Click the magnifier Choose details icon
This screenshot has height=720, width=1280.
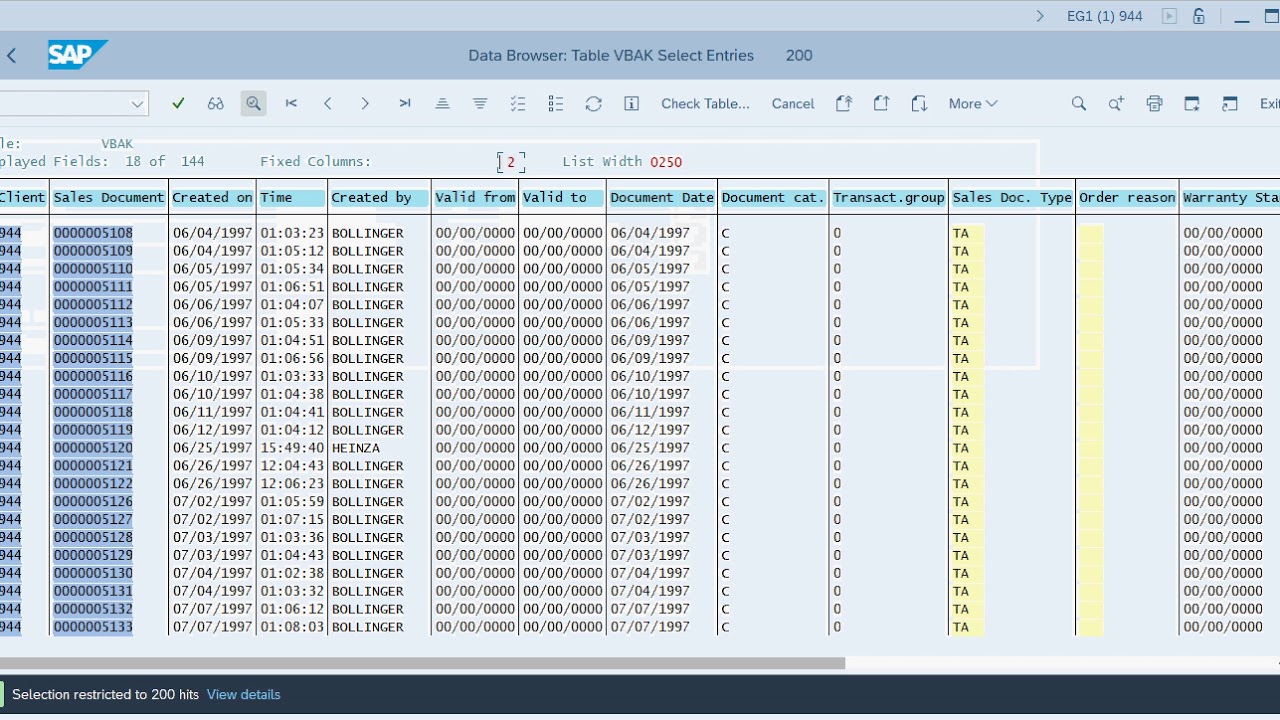pyautogui.click(x=253, y=103)
